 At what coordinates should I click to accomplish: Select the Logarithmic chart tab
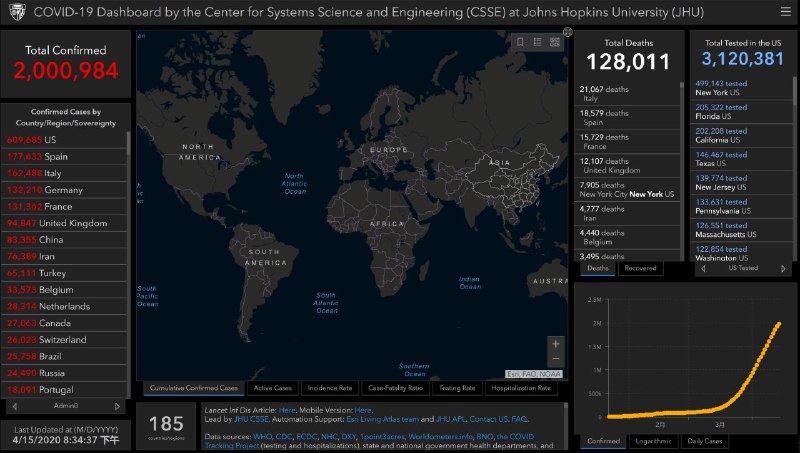653,441
